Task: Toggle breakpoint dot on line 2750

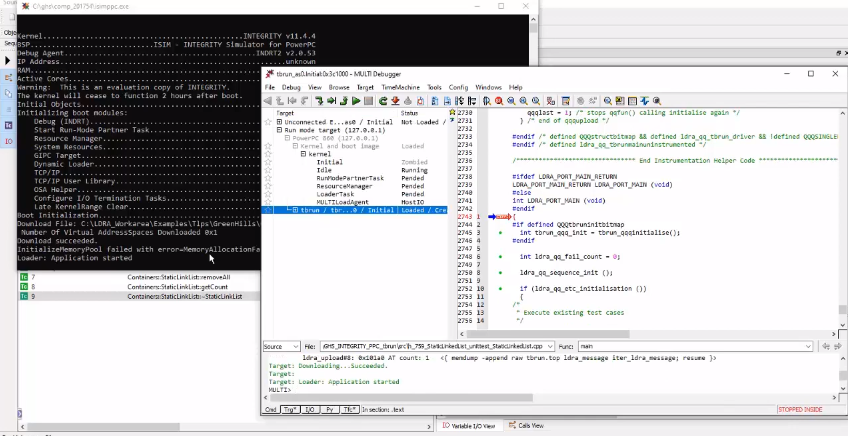Action: [x=500, y=273]
